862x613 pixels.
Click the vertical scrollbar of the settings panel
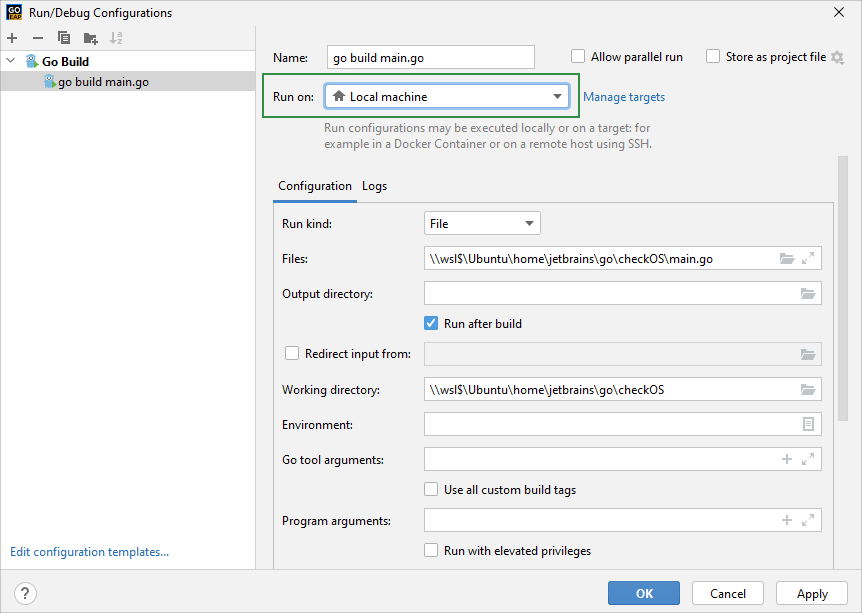[843, 288]
